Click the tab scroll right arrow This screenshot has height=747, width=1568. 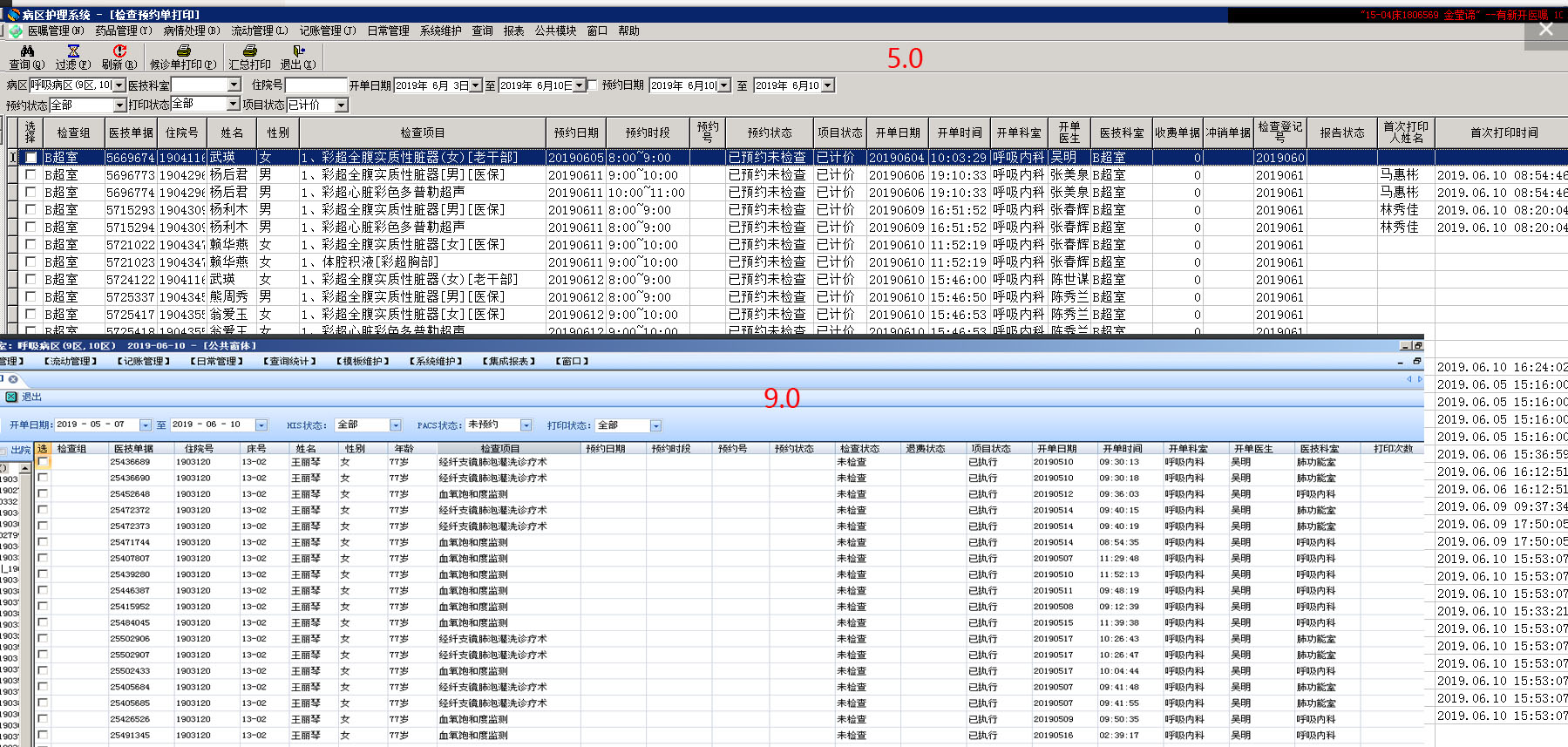pyautogui.click(x=1420, y=379)
